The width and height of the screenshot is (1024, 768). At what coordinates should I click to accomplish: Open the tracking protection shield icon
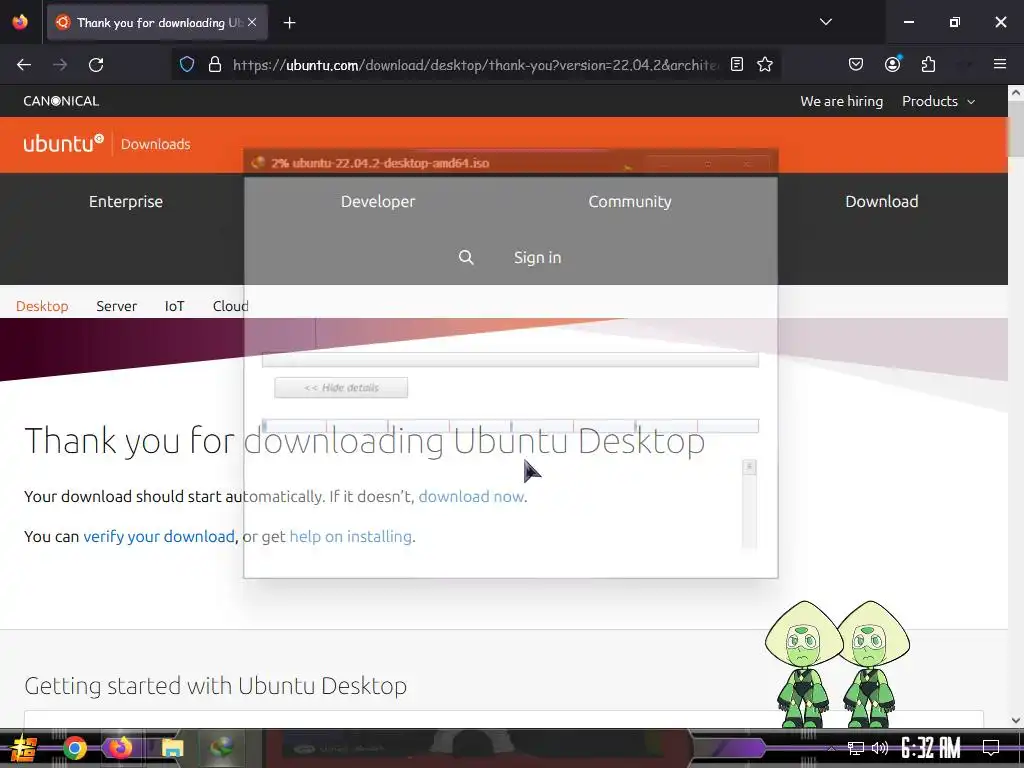pos(187,65)
